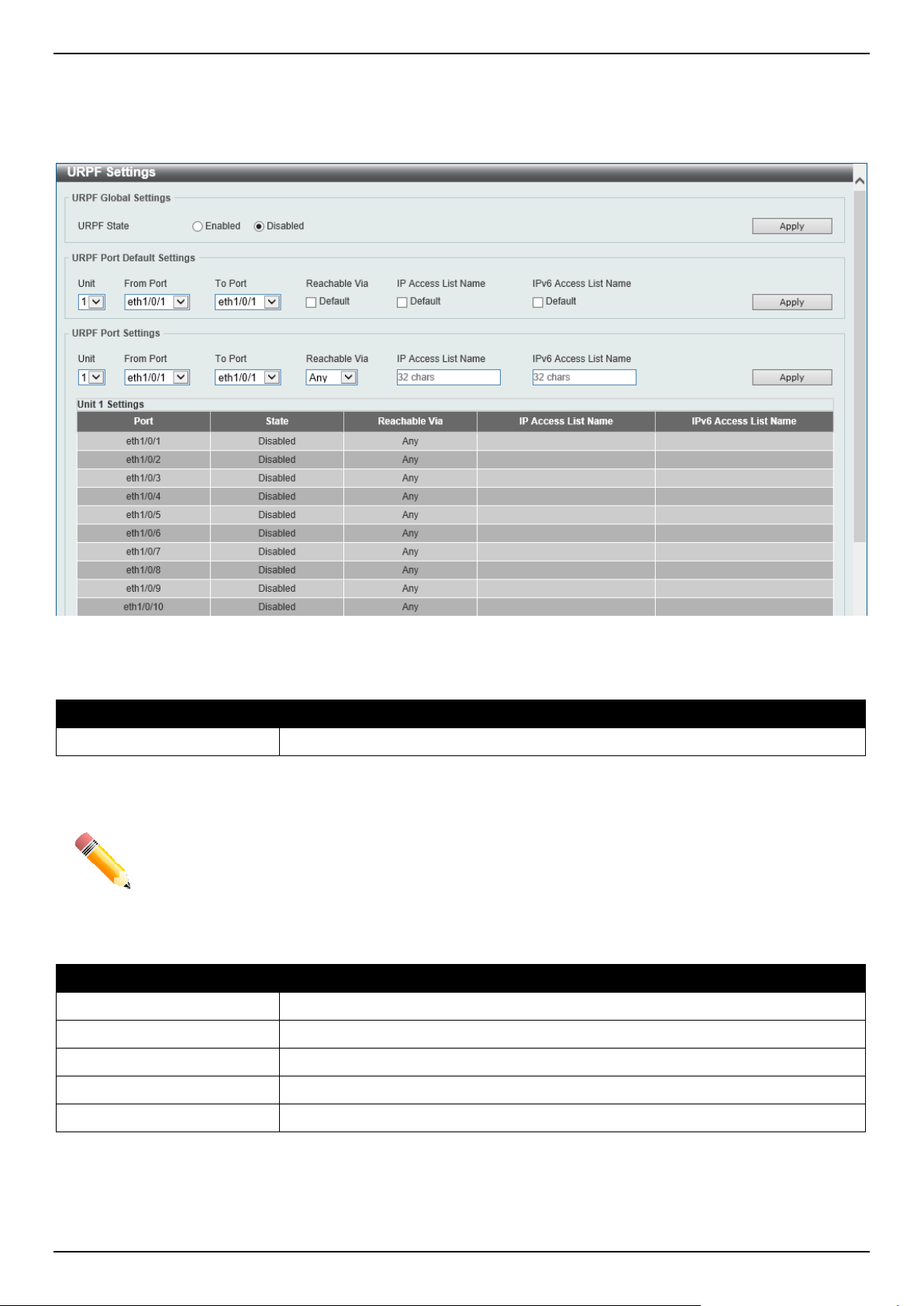Open To Port dropdown in Port Default Settings
The width and height of the screenshot is (924, 1306).
247,302
